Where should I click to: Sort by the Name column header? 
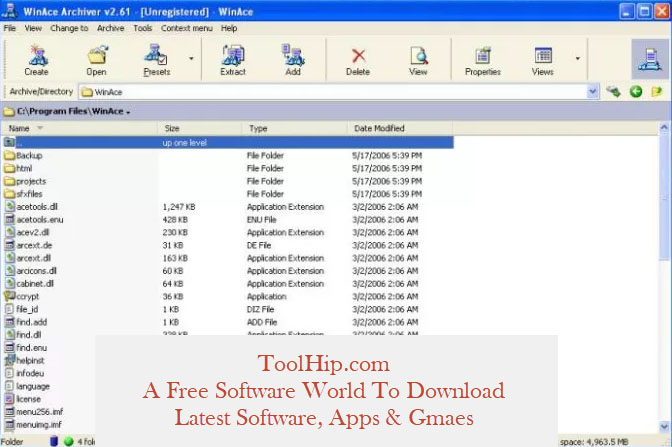(x=80, y=128)
